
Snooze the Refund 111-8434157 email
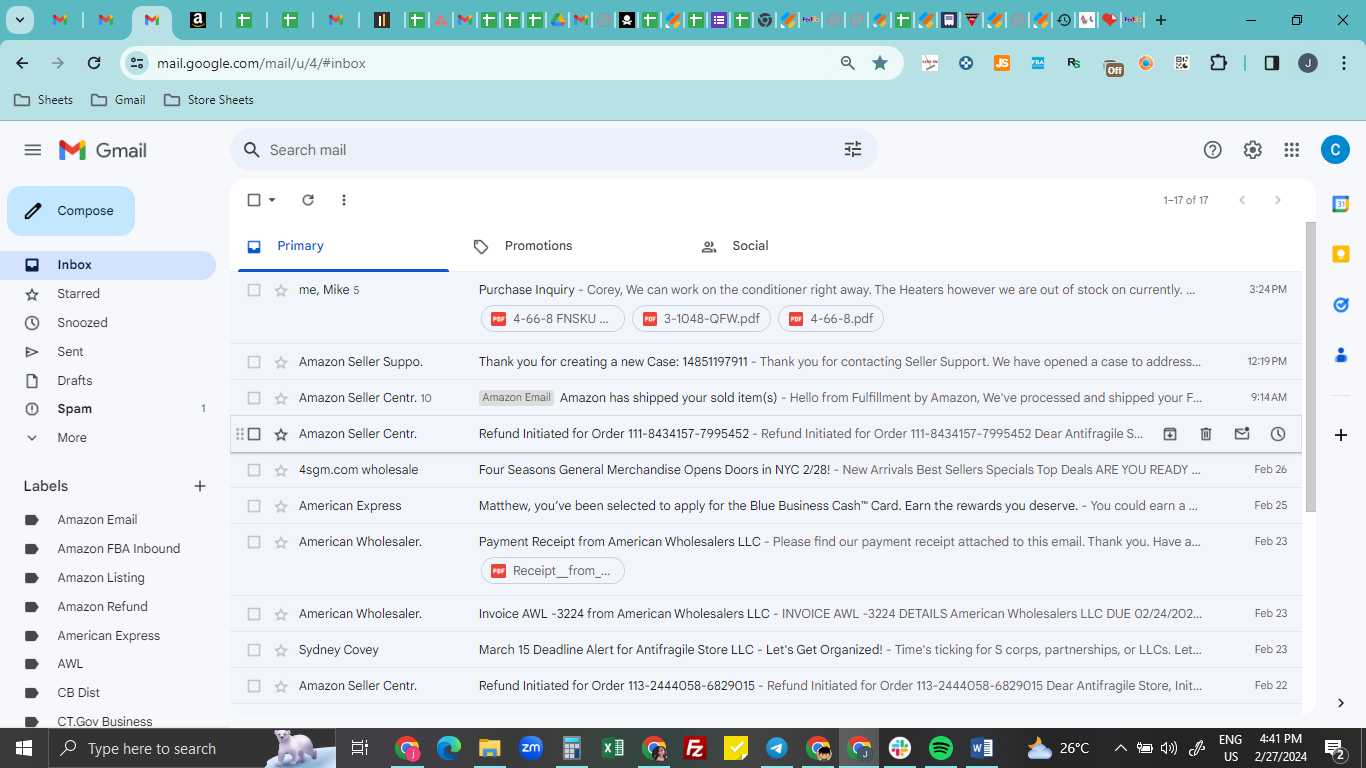pyautogui.click(x=1278, y=434)
